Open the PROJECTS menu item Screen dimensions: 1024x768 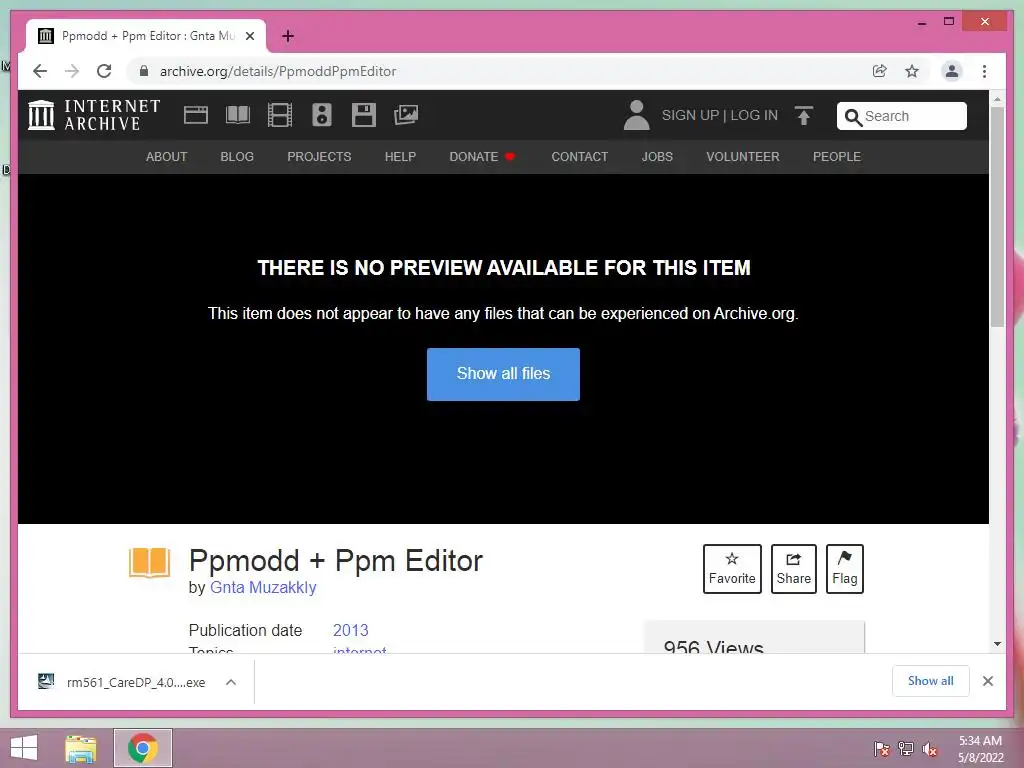click(319, 157)
